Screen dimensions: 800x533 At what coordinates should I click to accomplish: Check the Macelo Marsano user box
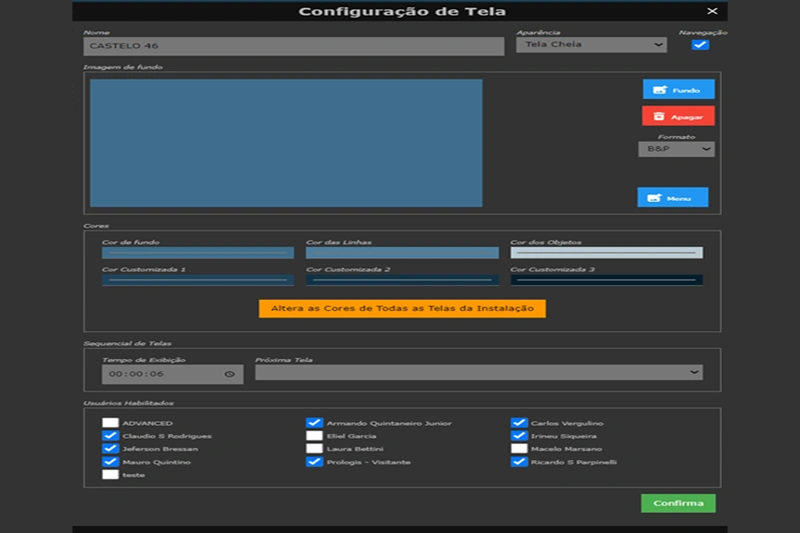(519, 449)
